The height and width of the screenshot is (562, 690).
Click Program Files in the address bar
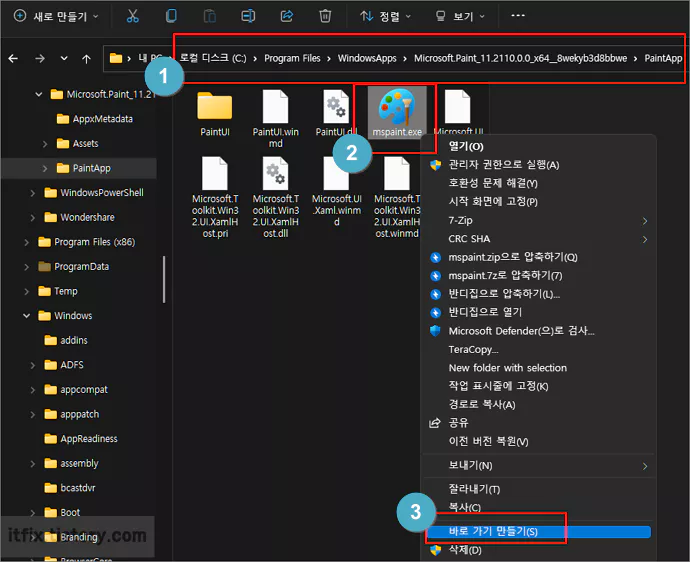point(292,58)
